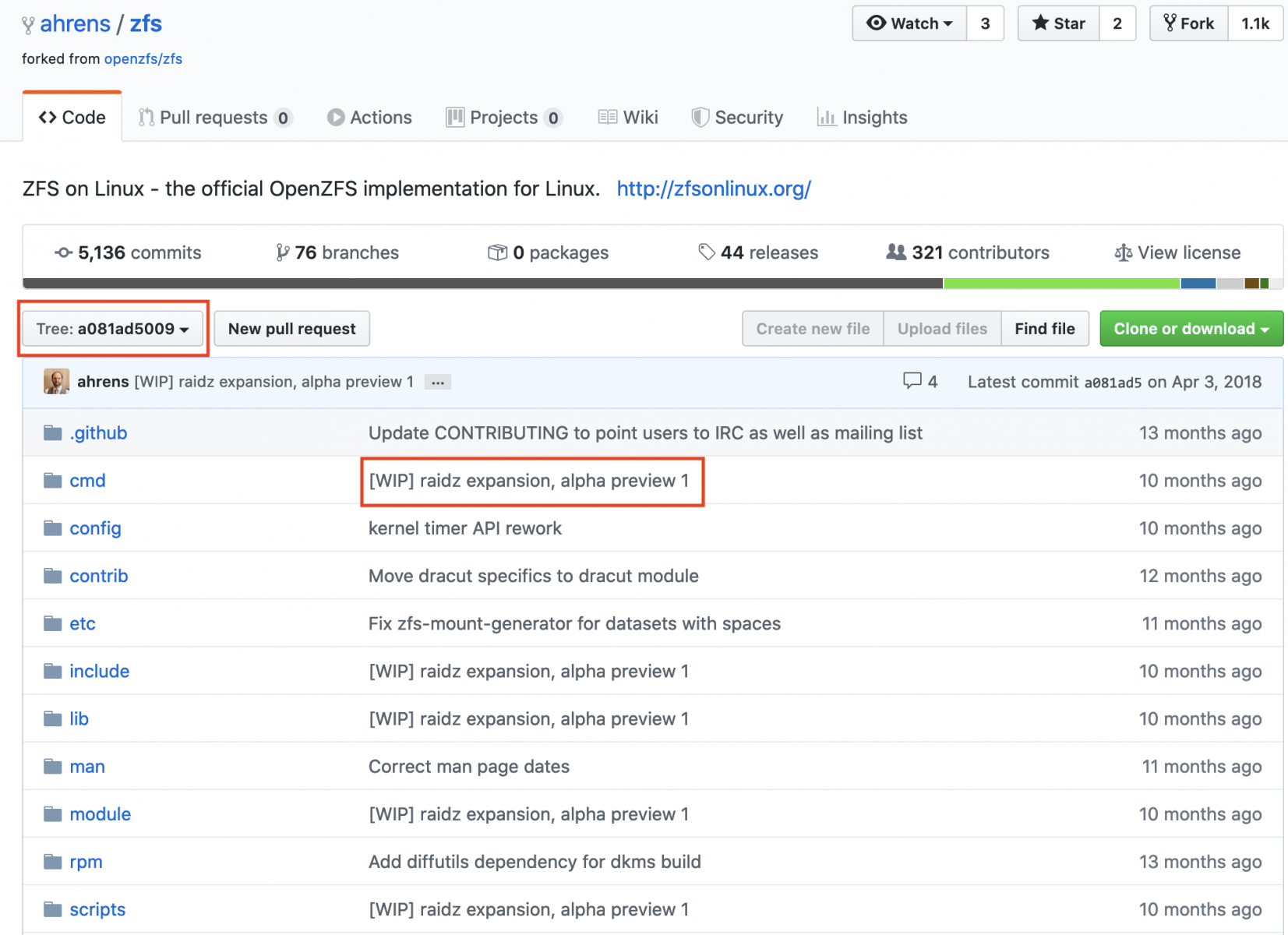
Task: Open the module folder
Action: click(101, 814)
